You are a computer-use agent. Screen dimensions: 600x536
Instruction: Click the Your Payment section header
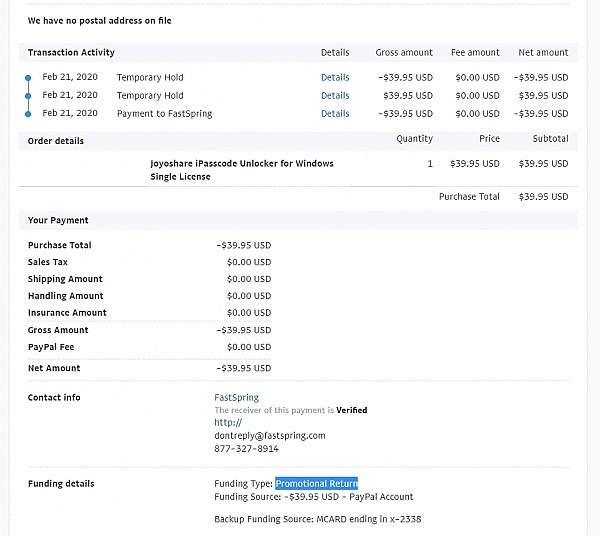point(58,220)
